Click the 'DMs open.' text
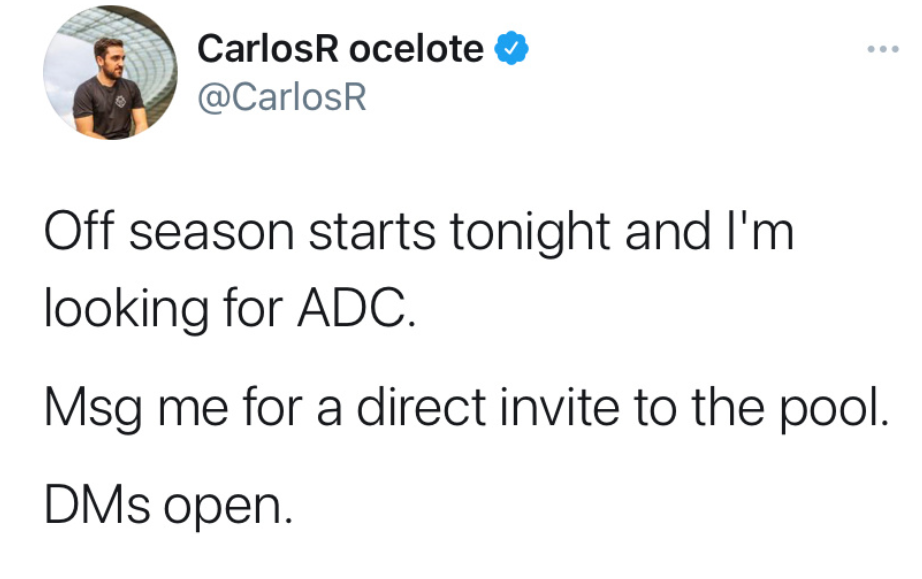This screenshot has height=579, width=922. tap(168, 507)
